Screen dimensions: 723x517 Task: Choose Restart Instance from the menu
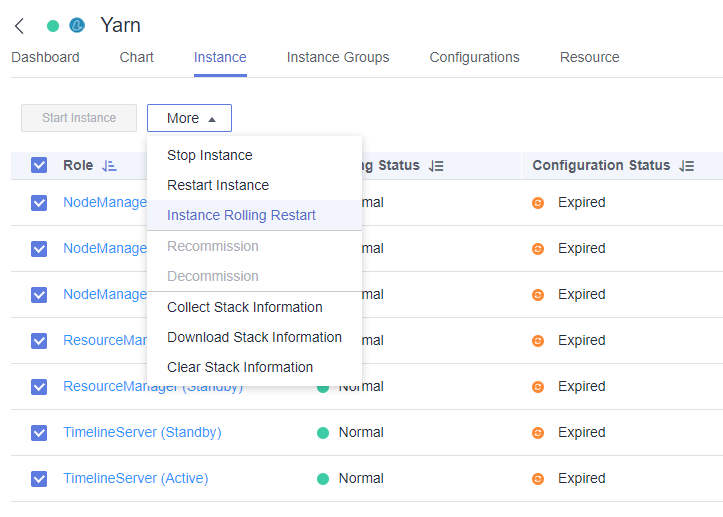coord(255,185)
